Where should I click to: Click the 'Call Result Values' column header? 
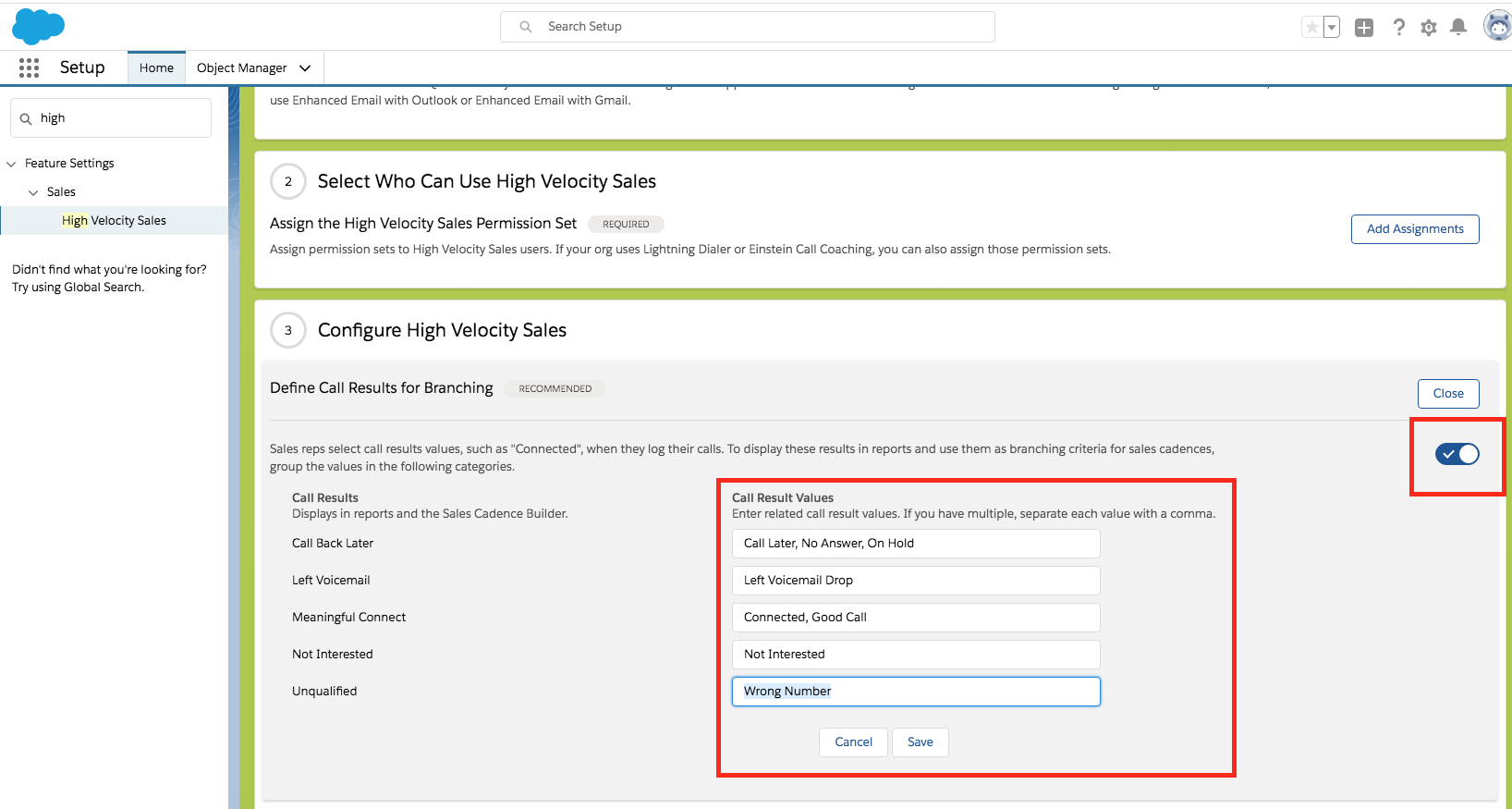tap(783, 497)
